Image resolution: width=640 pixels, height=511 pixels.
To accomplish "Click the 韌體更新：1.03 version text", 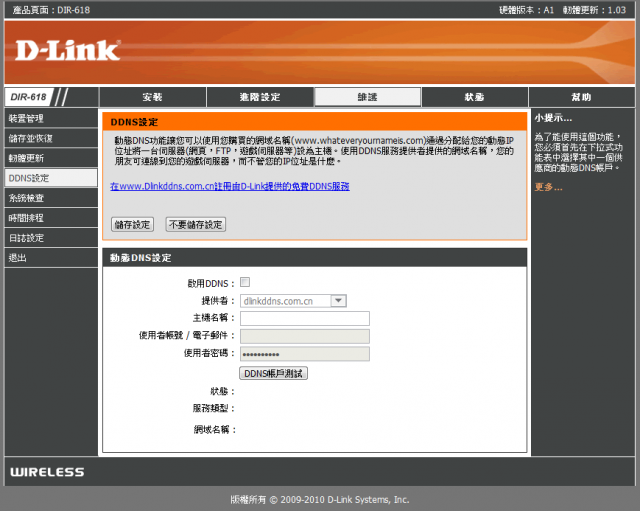I will (x=594, y=10).
